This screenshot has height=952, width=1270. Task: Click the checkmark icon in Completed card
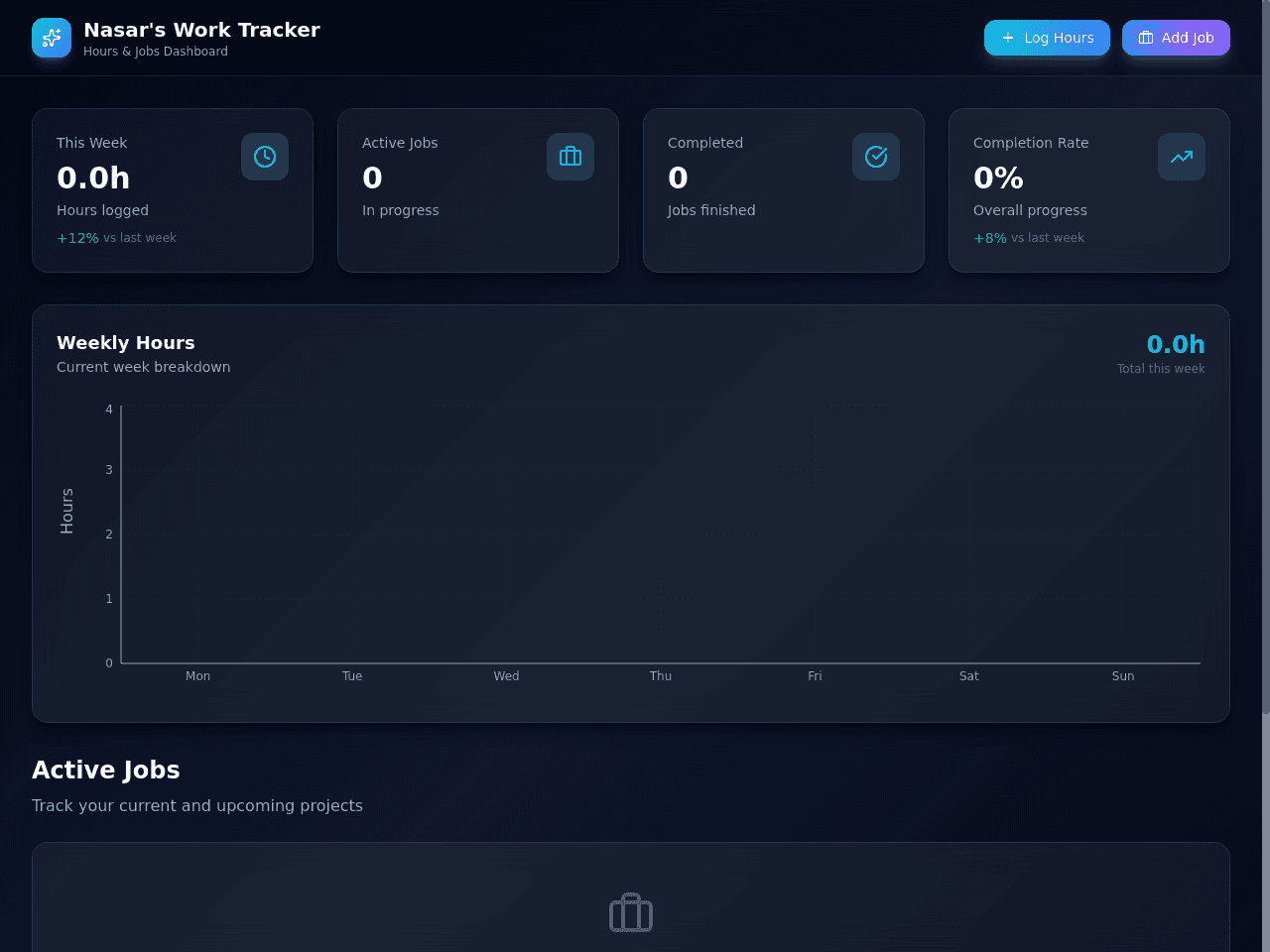tap(876, 157)
